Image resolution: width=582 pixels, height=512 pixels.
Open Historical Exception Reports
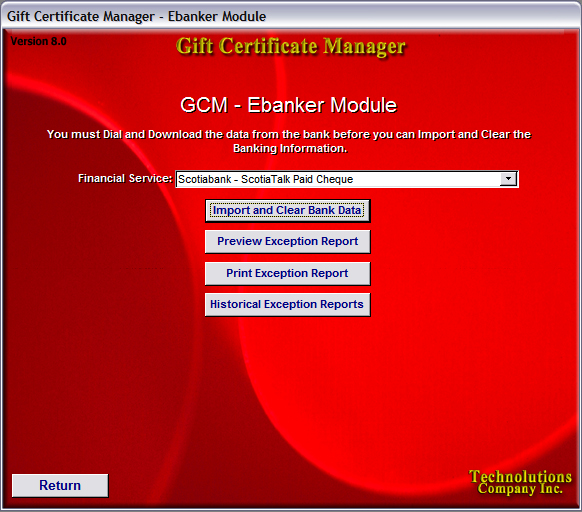[288, 304]
